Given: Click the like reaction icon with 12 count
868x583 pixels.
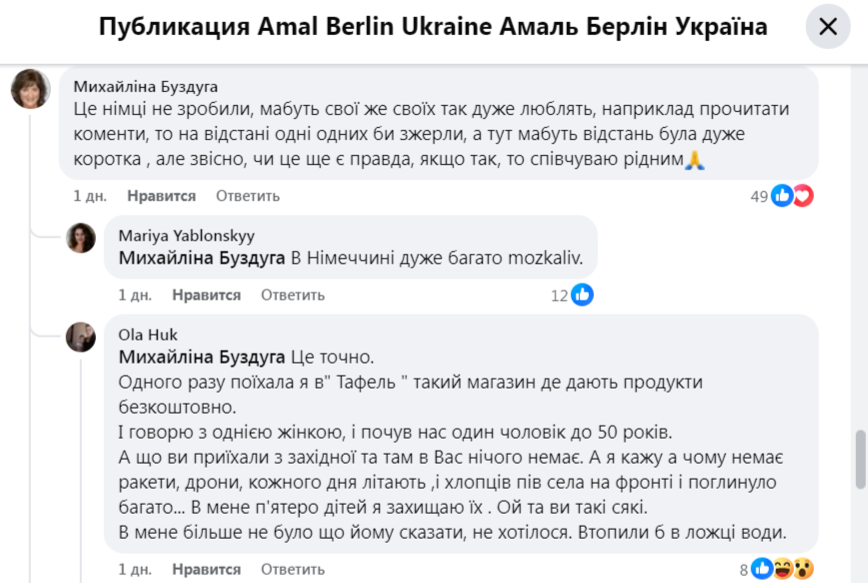Looking at the screenshot, I should pyautogui.click(x=582, y=295).
